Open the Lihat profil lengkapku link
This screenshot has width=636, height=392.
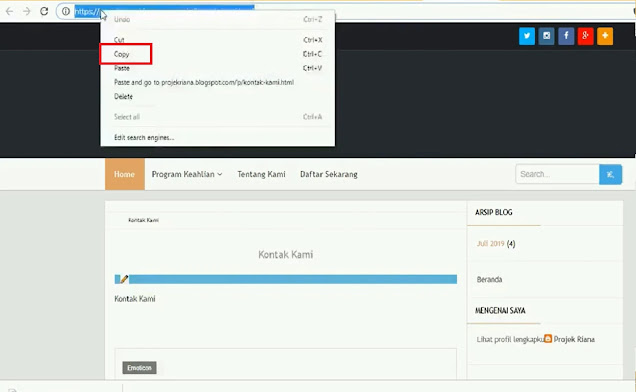[510, 339]
